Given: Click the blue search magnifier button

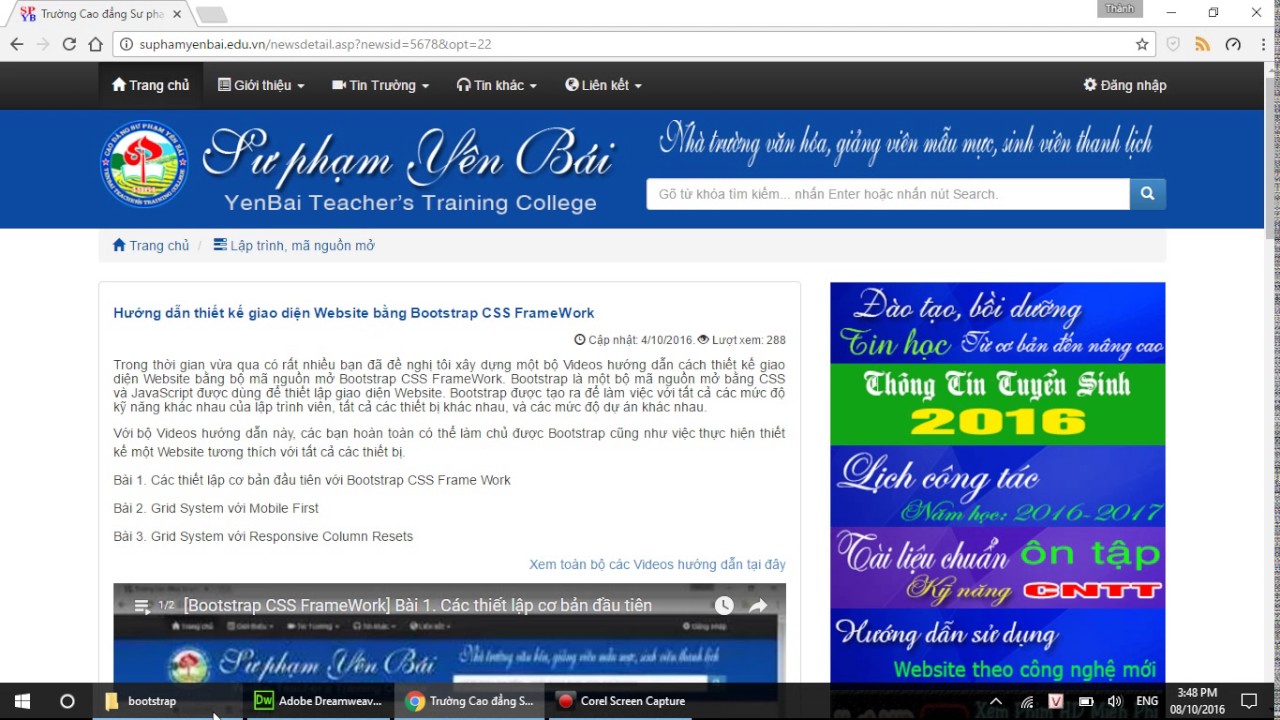Looking at the screenshot, I should click(1147, 194).
